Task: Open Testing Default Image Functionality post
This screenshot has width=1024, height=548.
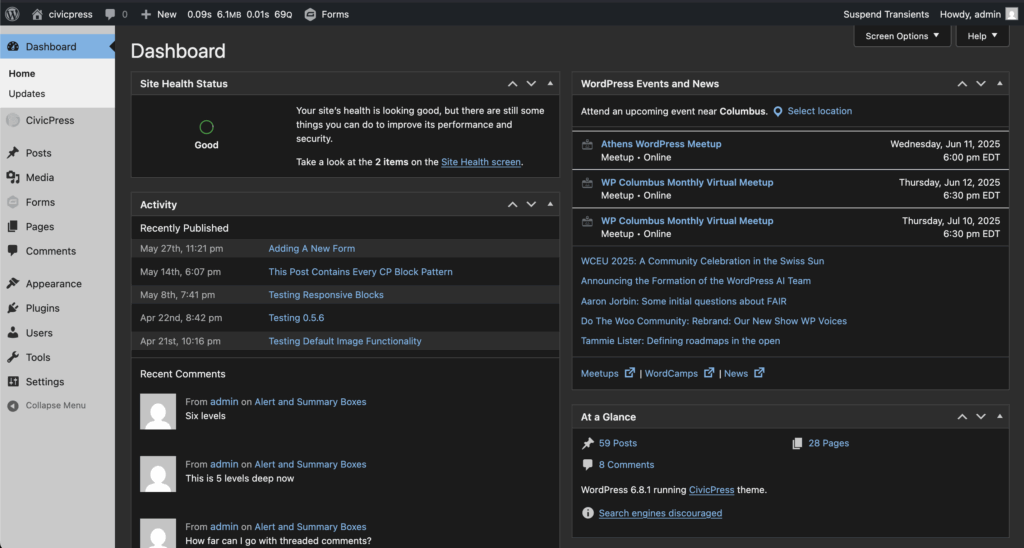Action: (345, 341)
